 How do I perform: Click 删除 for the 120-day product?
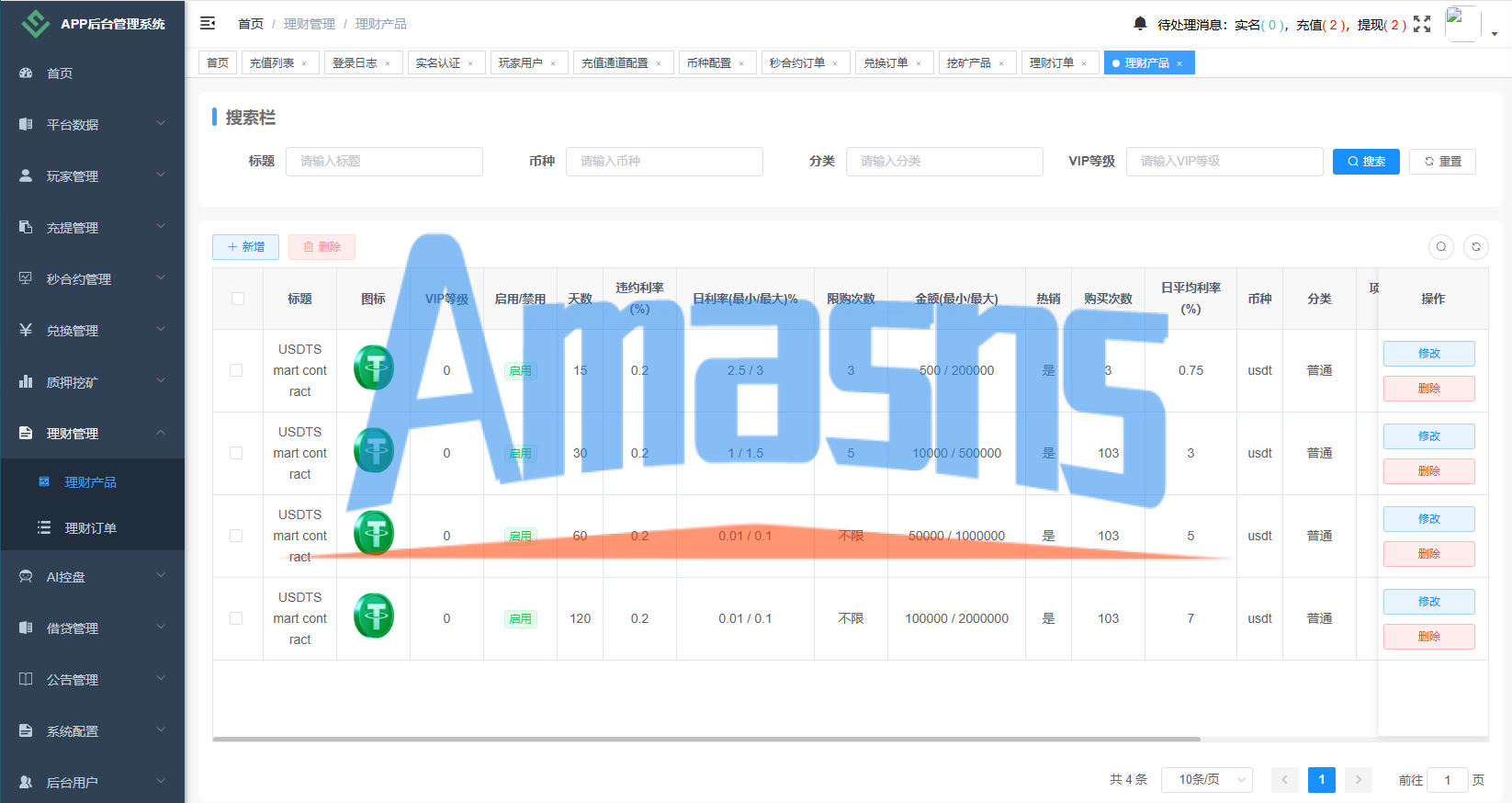tap(1429, 637)
